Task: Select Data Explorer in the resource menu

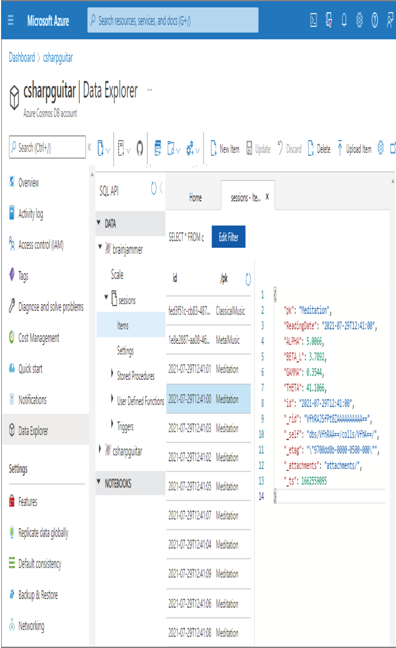Action: click(x=46, y=430)
